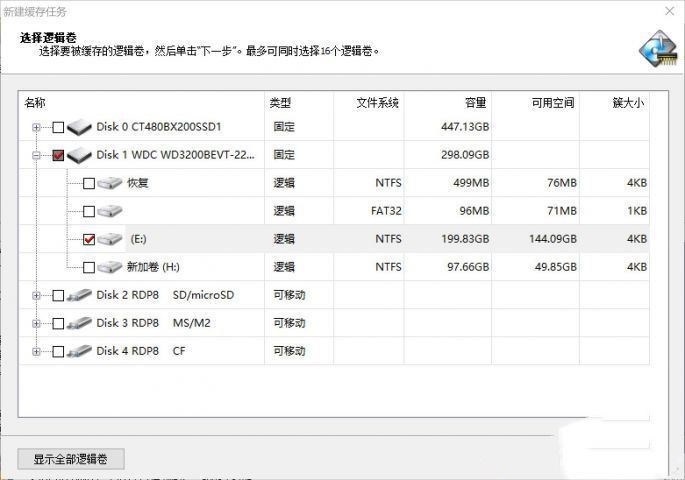Check the unnamed FAT32 volume checkbox
Screen dimensions: 685x480
[89, 211]
